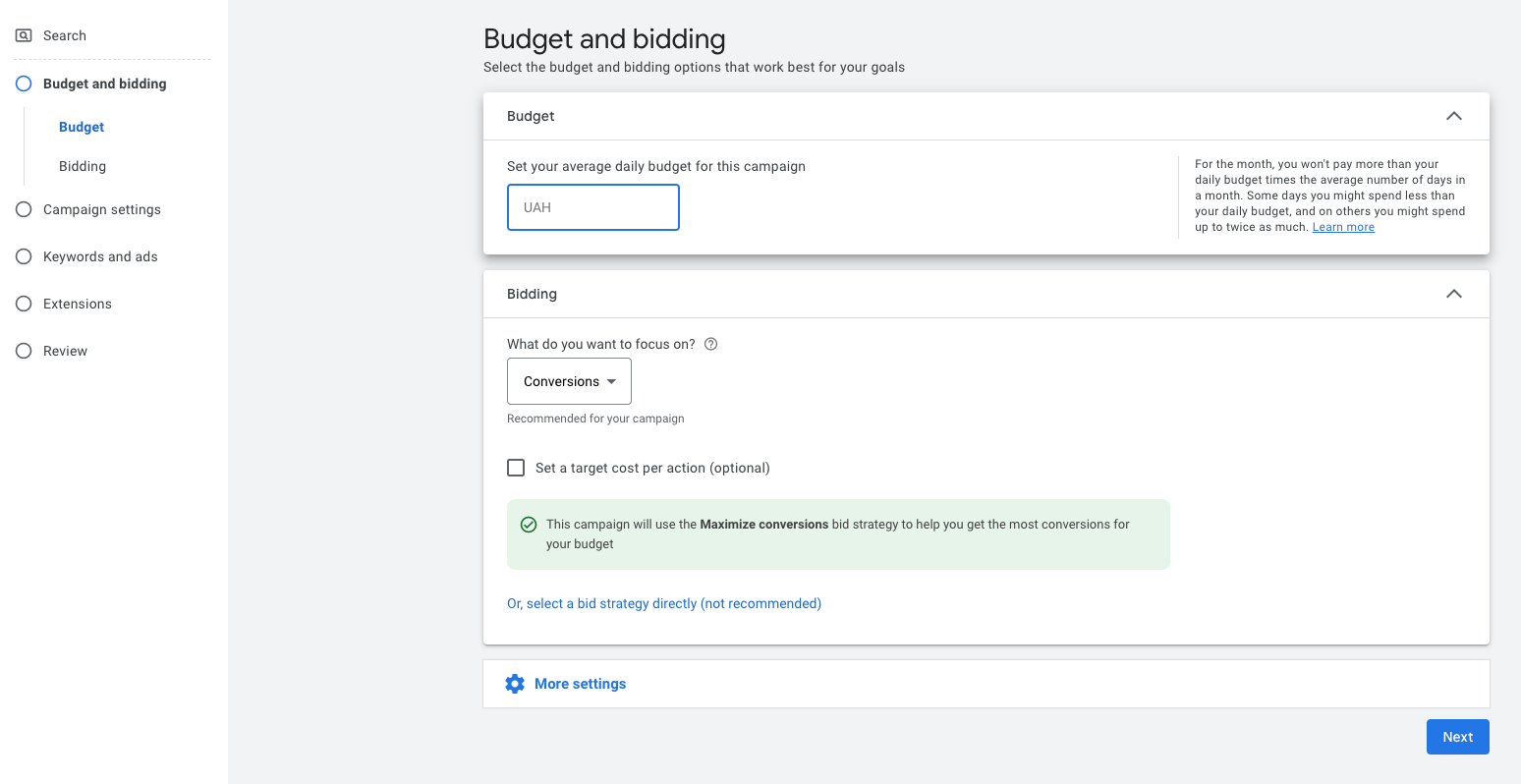The image size is (1521, 784).
Task: Click 'Set your average daily budget' label
Action: coord(656,166)
